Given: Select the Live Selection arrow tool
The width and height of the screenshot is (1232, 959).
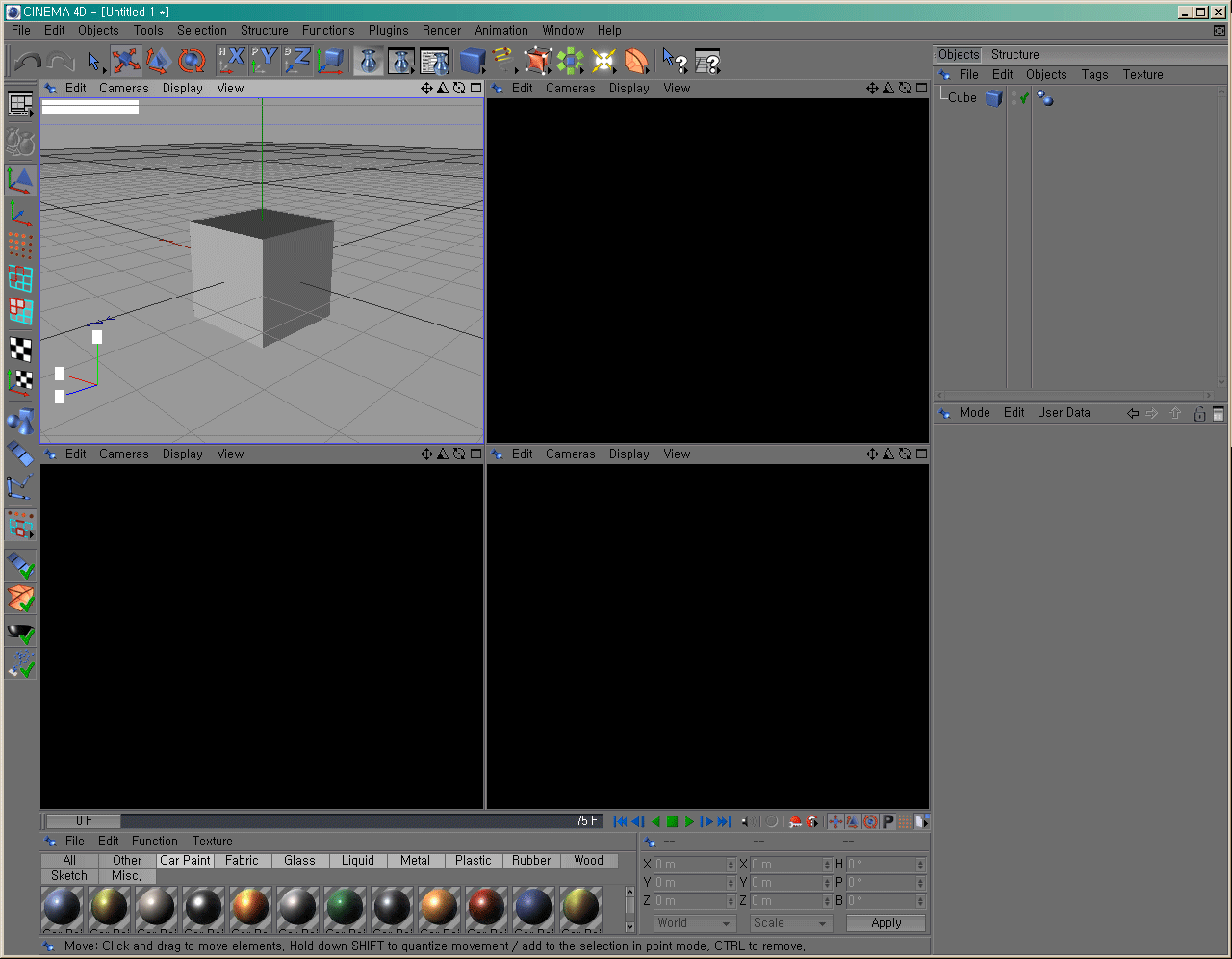Looking at the screenshot, I should coord(94,62).
